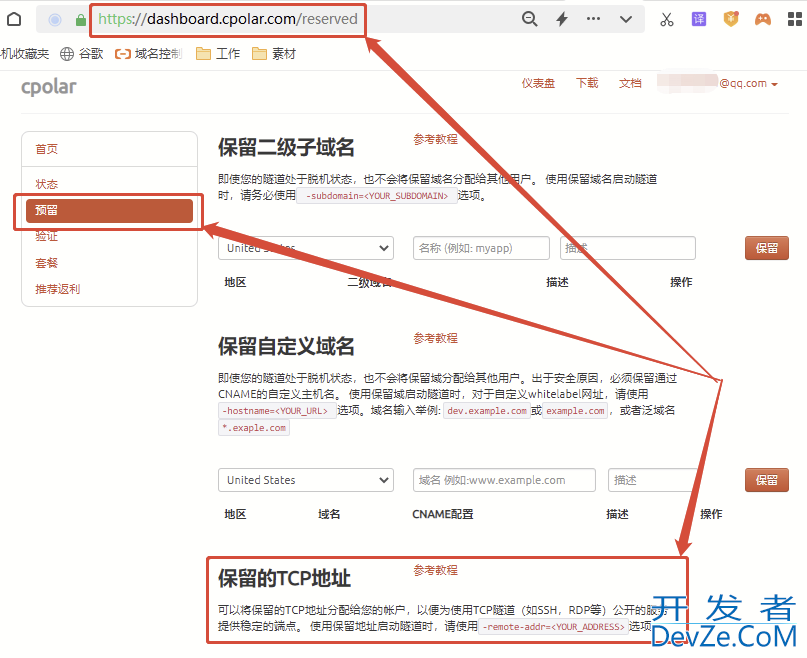Screen dimensions: 807x658
Task: Open United States dropdown in custom domain section
Action: [306, 480]
